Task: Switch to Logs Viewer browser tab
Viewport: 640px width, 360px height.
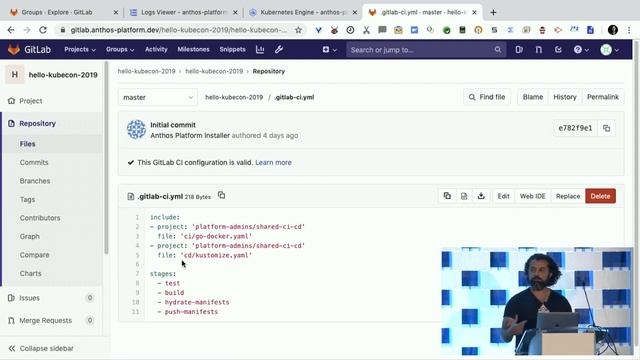Action: click(x=183, y=12)
